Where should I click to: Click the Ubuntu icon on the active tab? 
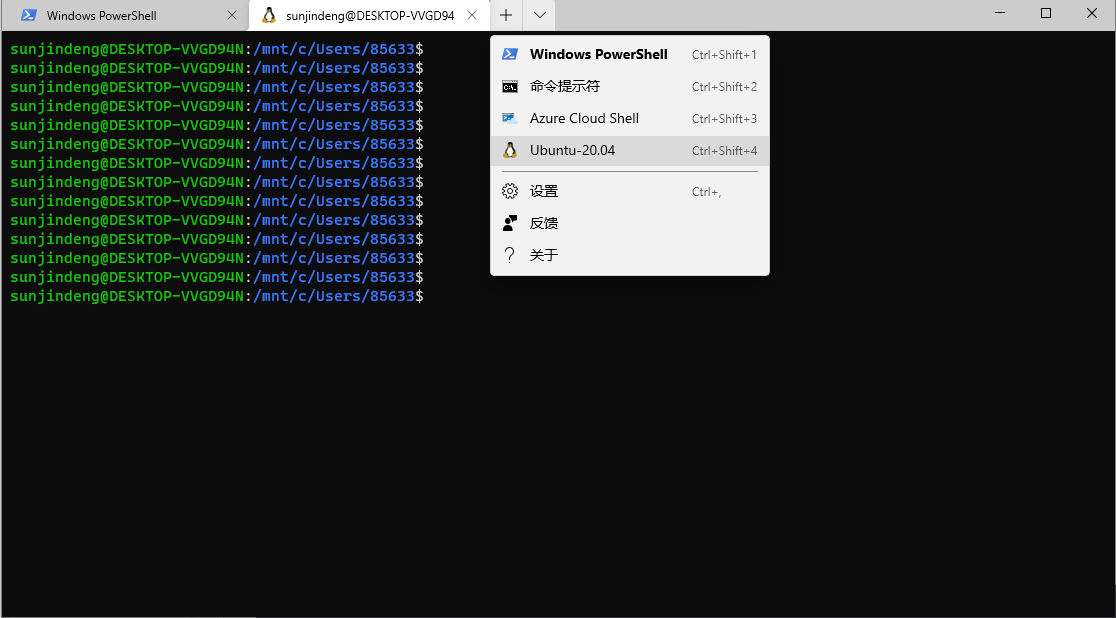pyautogui.click(x=270, y=15)
